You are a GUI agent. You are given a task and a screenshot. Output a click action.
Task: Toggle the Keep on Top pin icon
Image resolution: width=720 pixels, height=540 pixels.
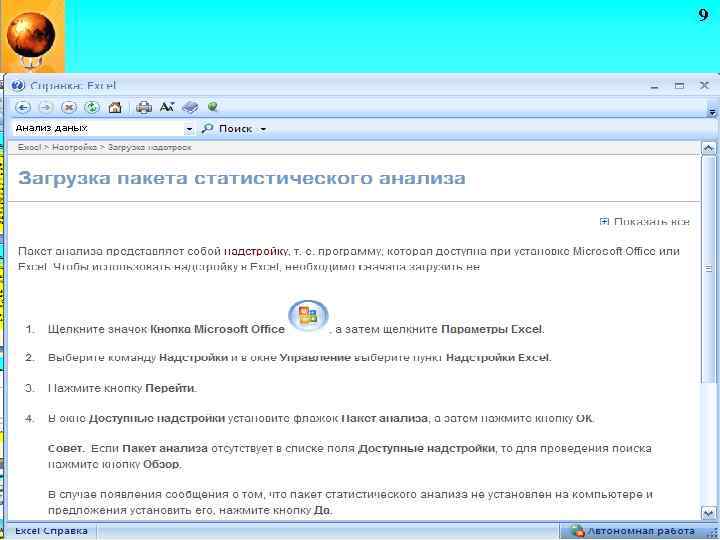(x=212, y=107)
